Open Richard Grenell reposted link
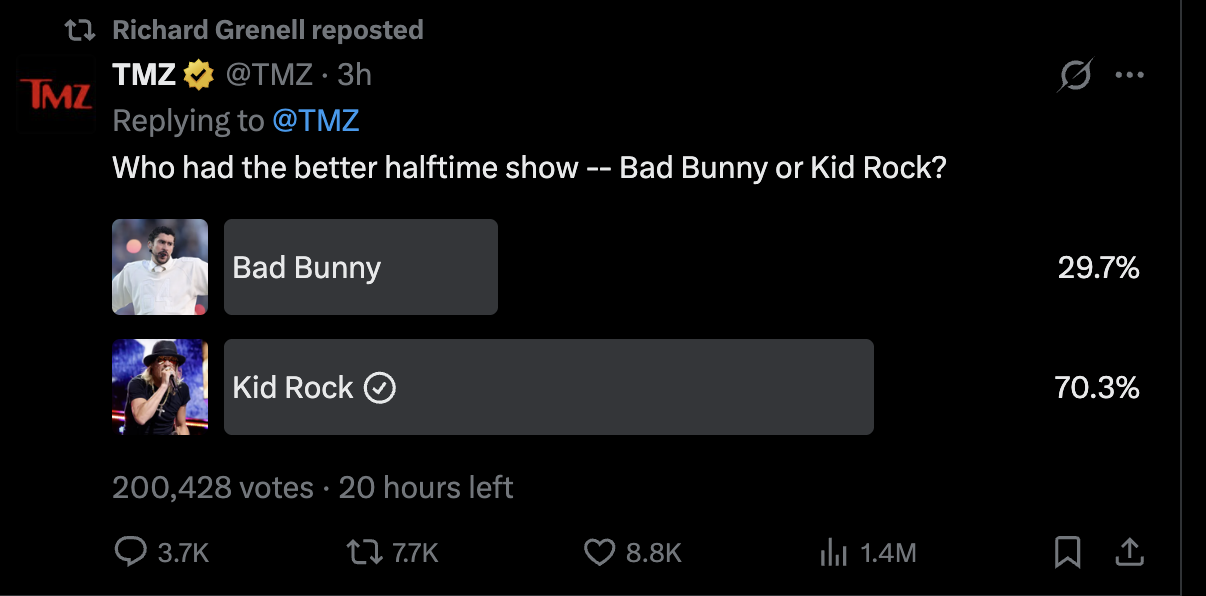1206x596 pixels. (x=267, y=30)
